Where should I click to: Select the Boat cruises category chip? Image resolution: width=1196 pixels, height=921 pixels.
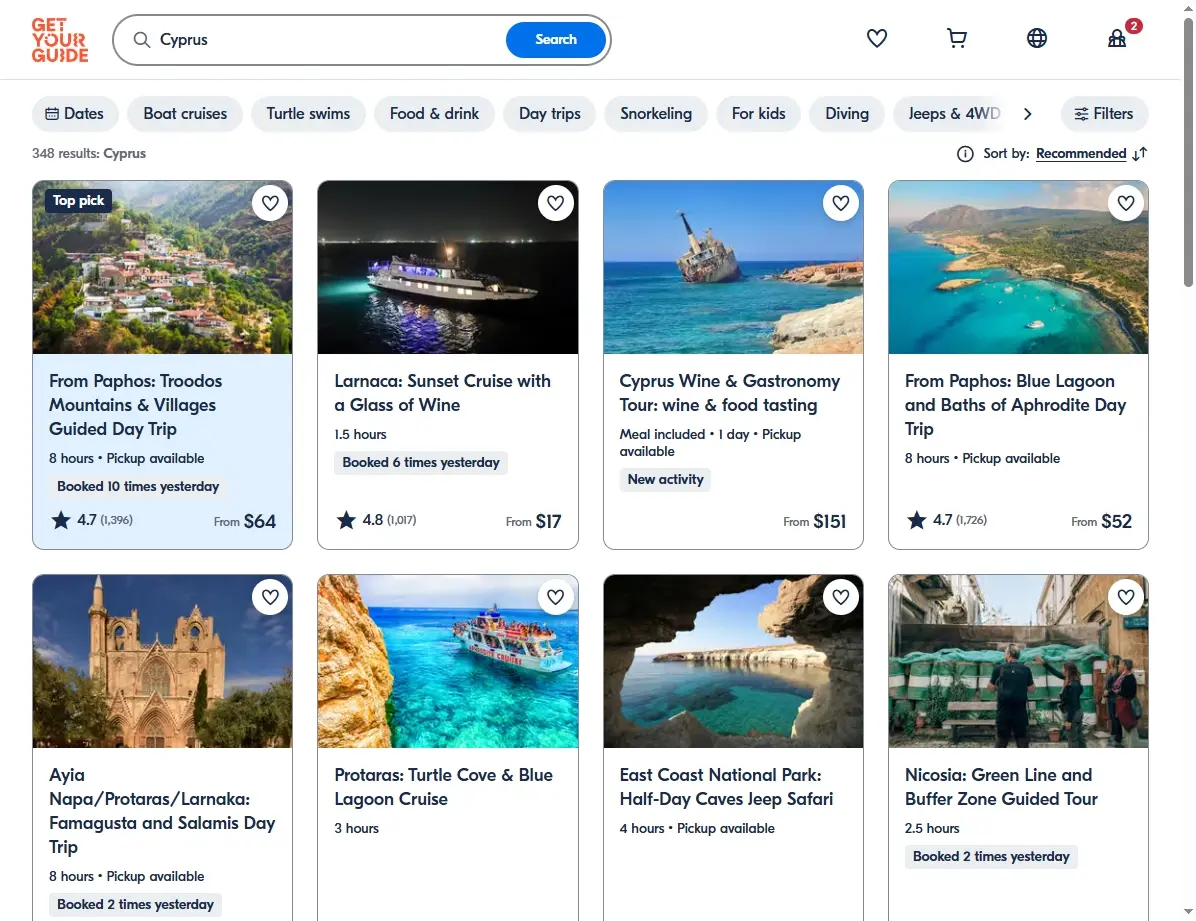coord(185,114)
